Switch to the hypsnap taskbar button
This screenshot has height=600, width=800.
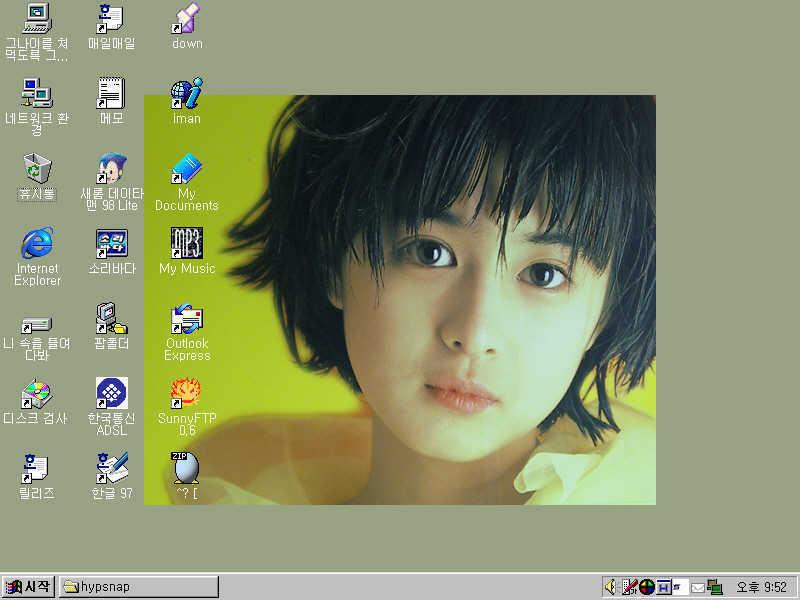(138, 587)
